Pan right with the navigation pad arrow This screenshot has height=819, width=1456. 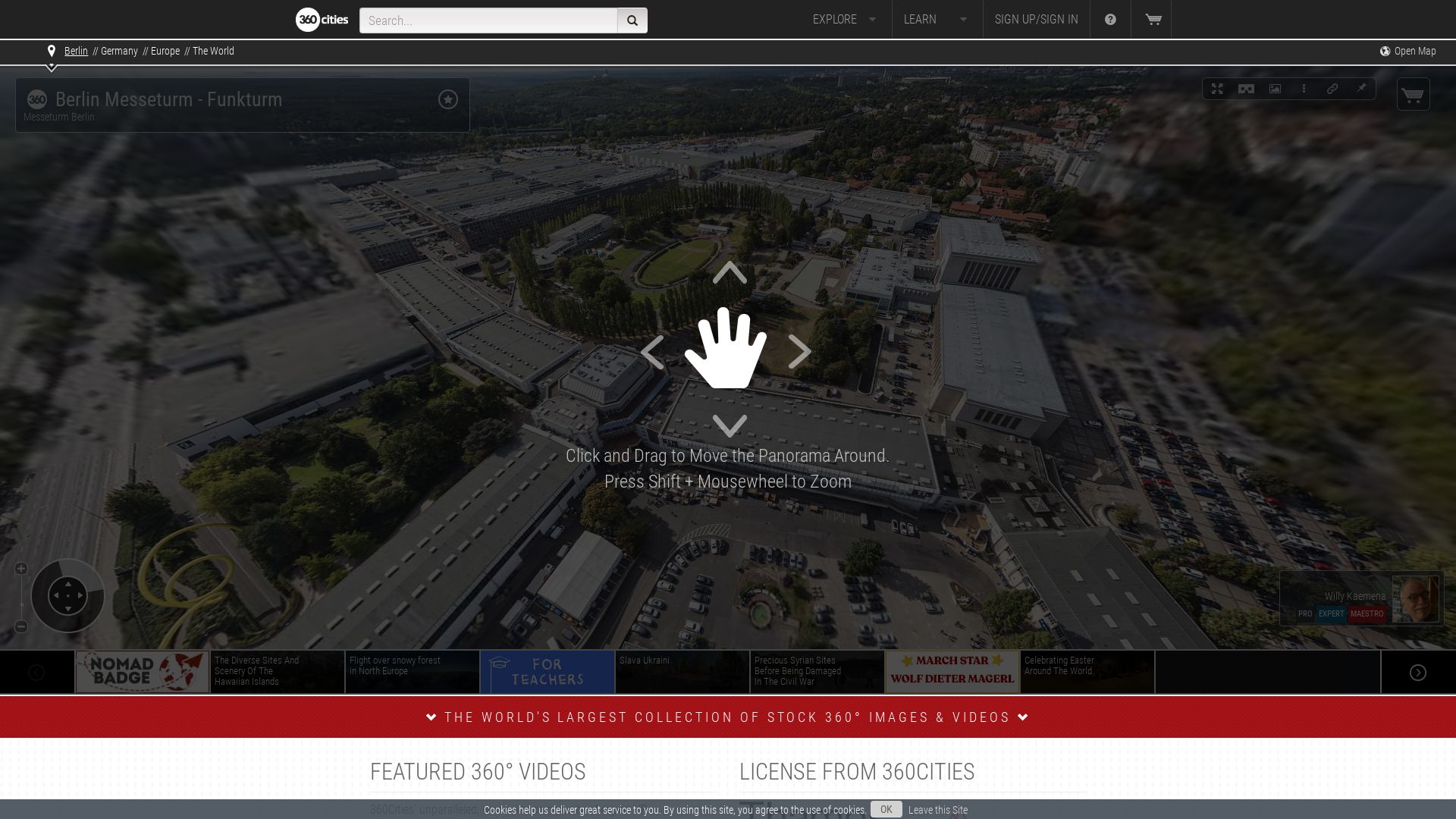pyautogui.click(x=80, y=596)
